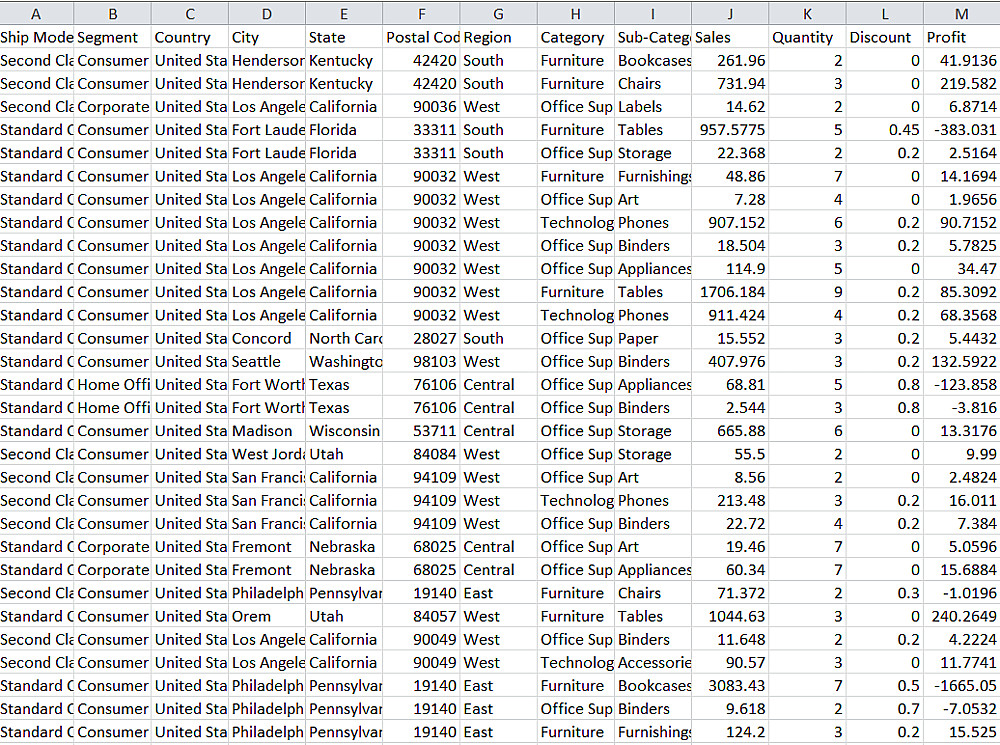Click the Discount header cell
Viewport: 1000px width, 745px height.
coord(885,38)
